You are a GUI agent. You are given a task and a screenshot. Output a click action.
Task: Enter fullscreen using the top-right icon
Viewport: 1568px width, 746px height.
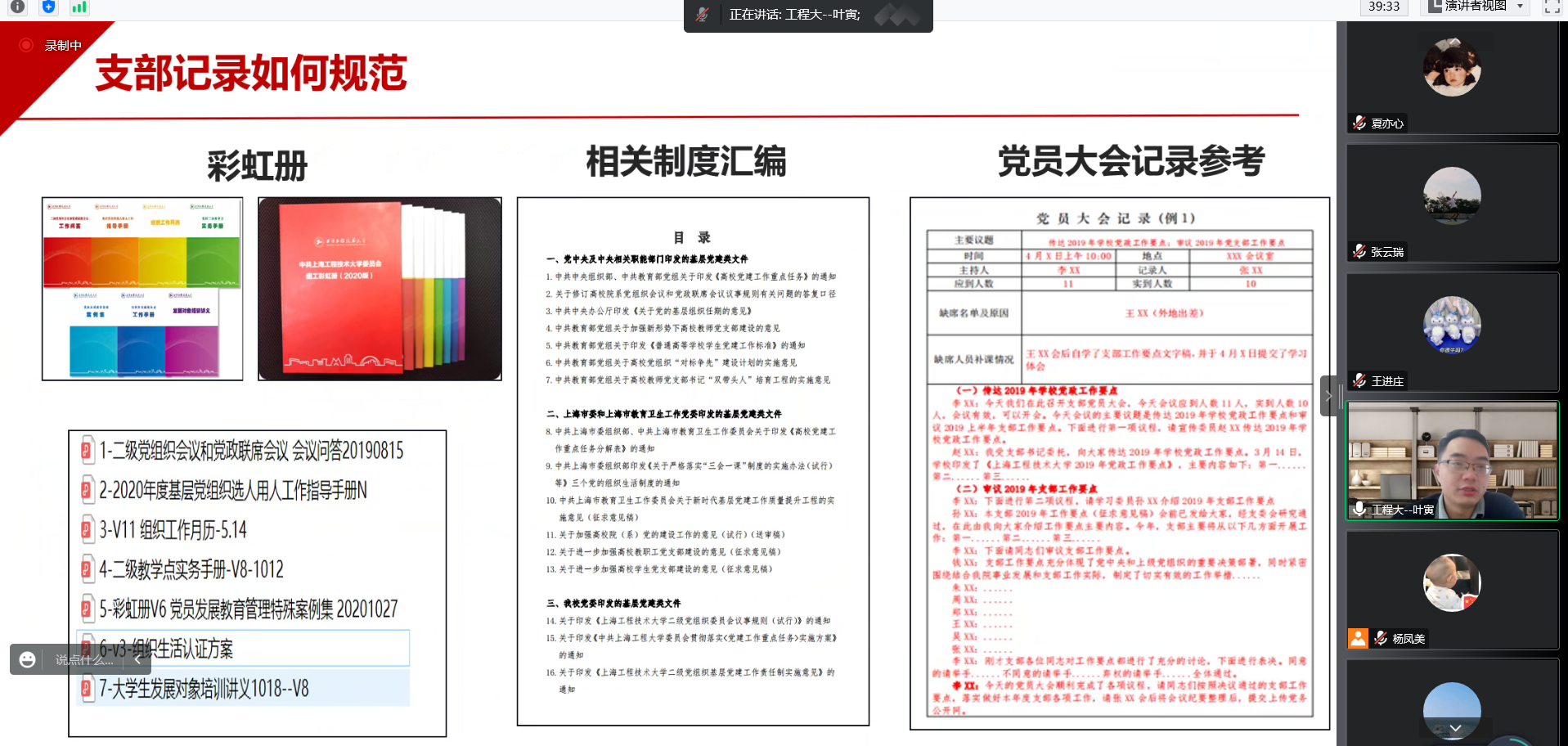[x=1552, y=7]
